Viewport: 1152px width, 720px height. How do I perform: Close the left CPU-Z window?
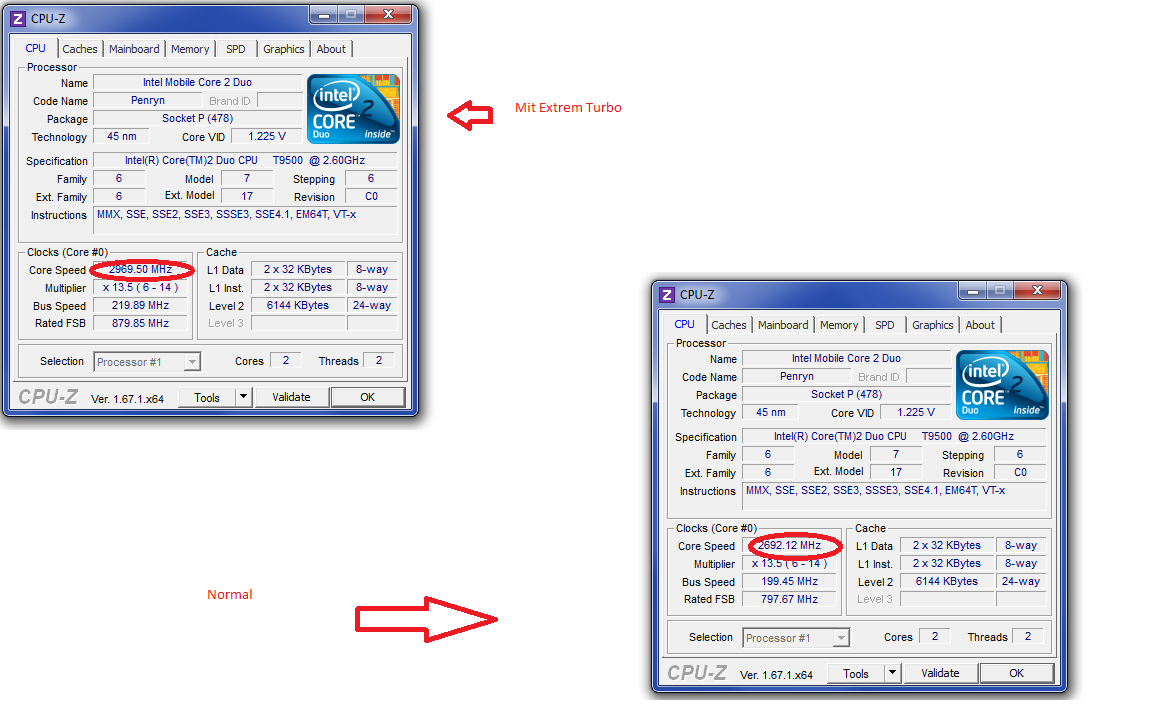tap(389, 14)
